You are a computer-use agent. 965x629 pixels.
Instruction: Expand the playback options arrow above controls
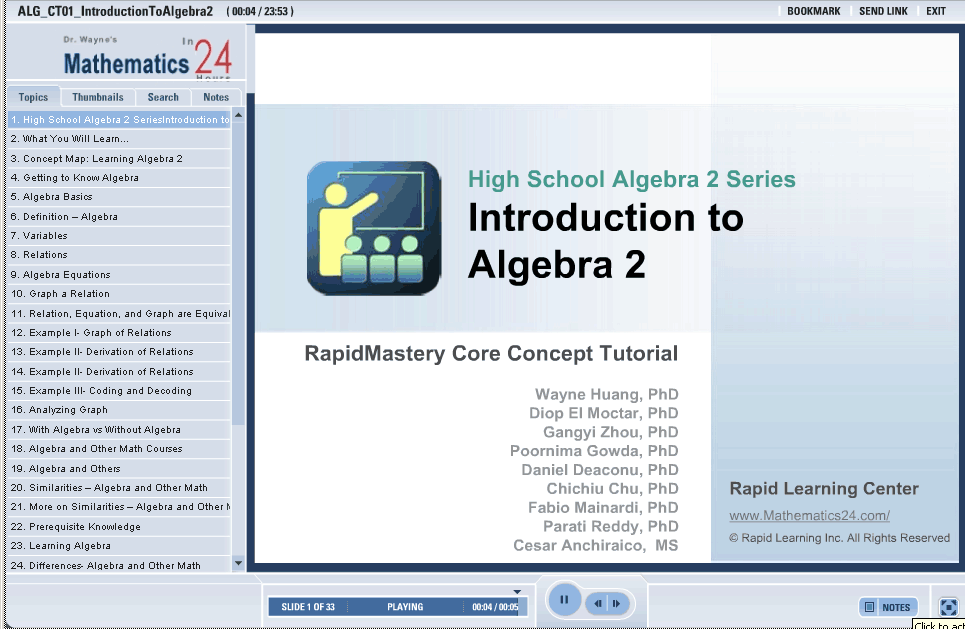click(x=517, y=591)
